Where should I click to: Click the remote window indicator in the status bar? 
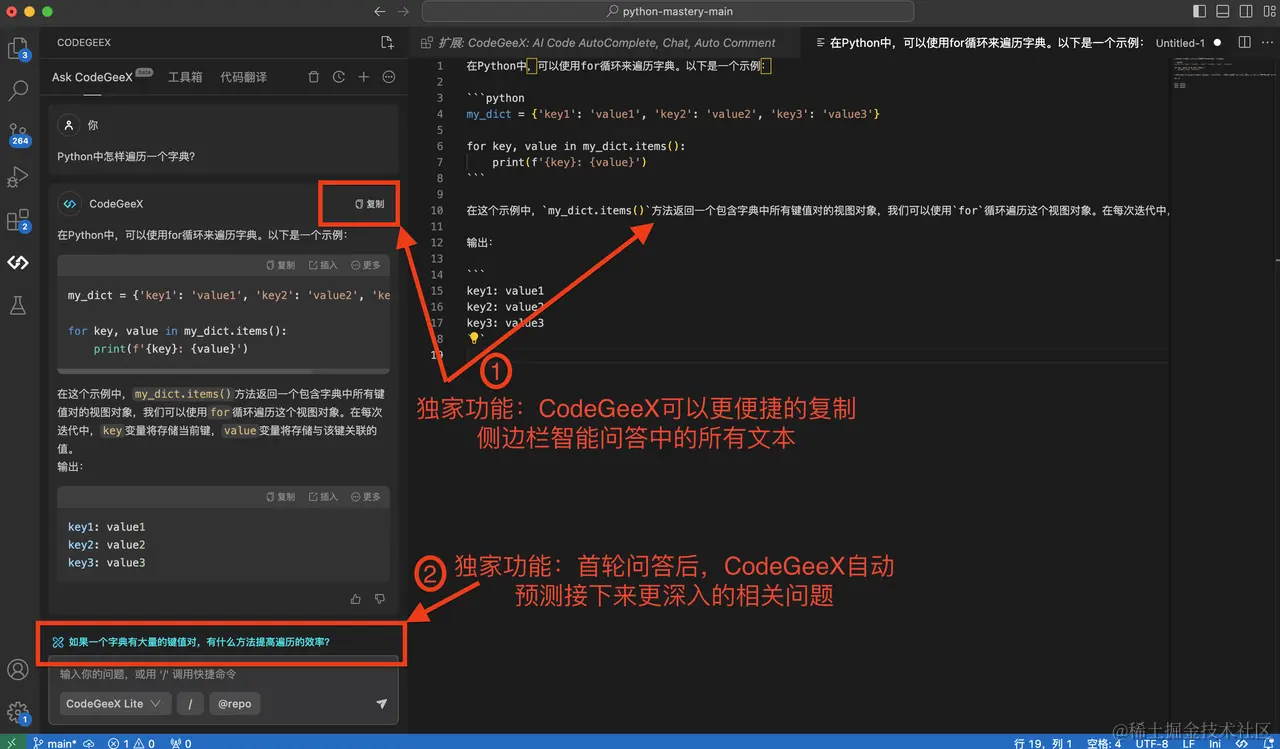[x=11, y=743]
